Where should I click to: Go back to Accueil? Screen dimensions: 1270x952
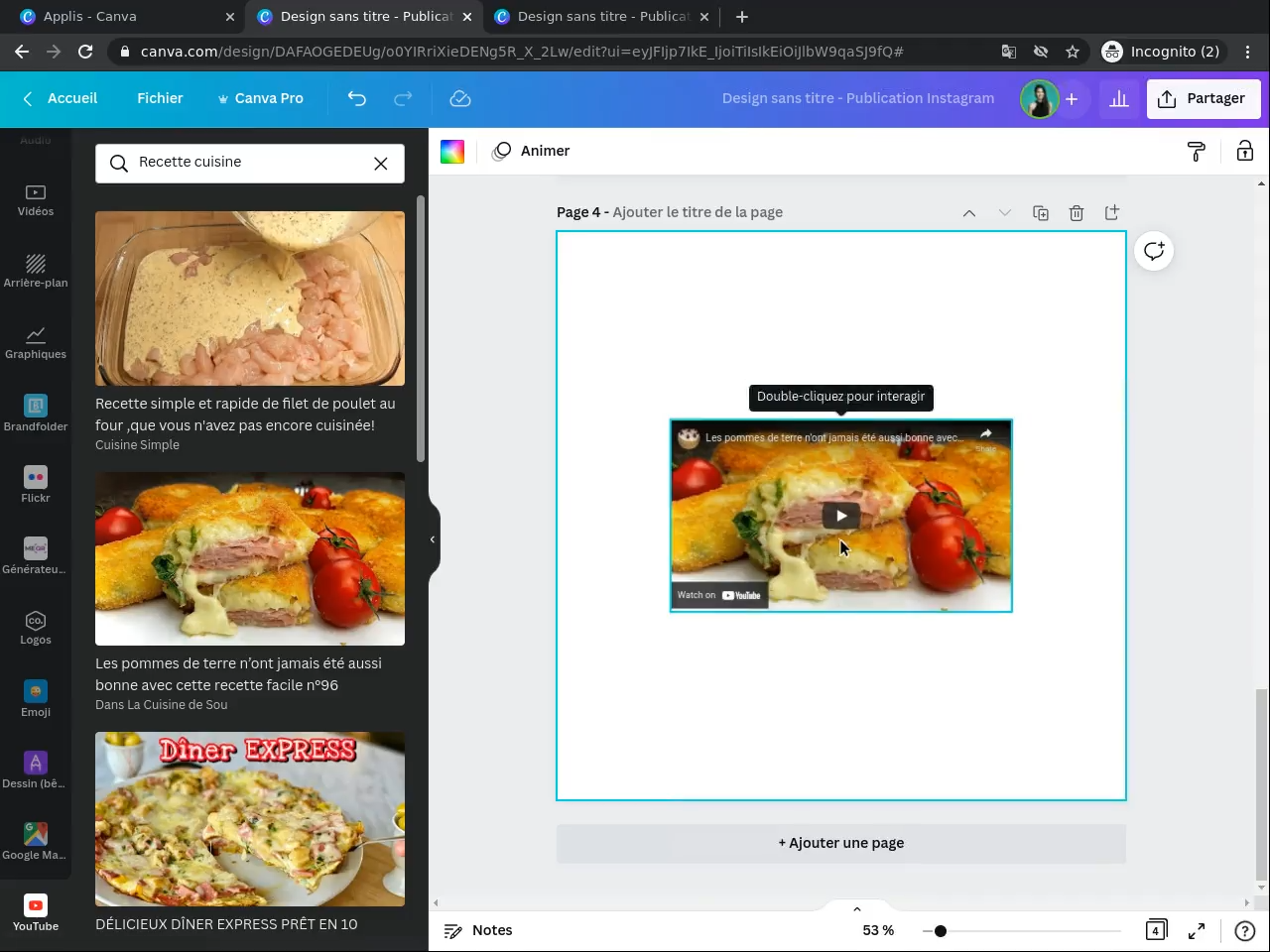click(x=61, y=98)
